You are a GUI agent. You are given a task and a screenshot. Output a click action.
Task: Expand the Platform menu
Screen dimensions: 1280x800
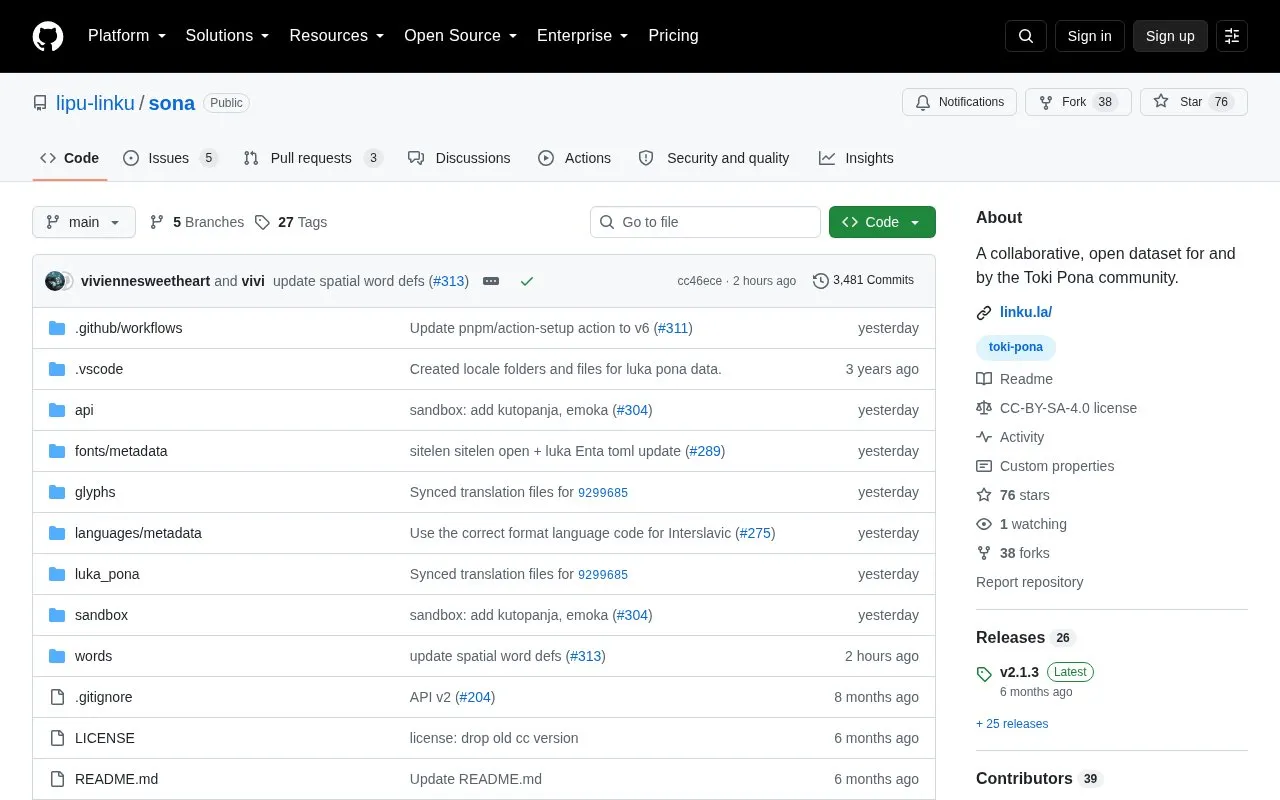coord(126,36)
